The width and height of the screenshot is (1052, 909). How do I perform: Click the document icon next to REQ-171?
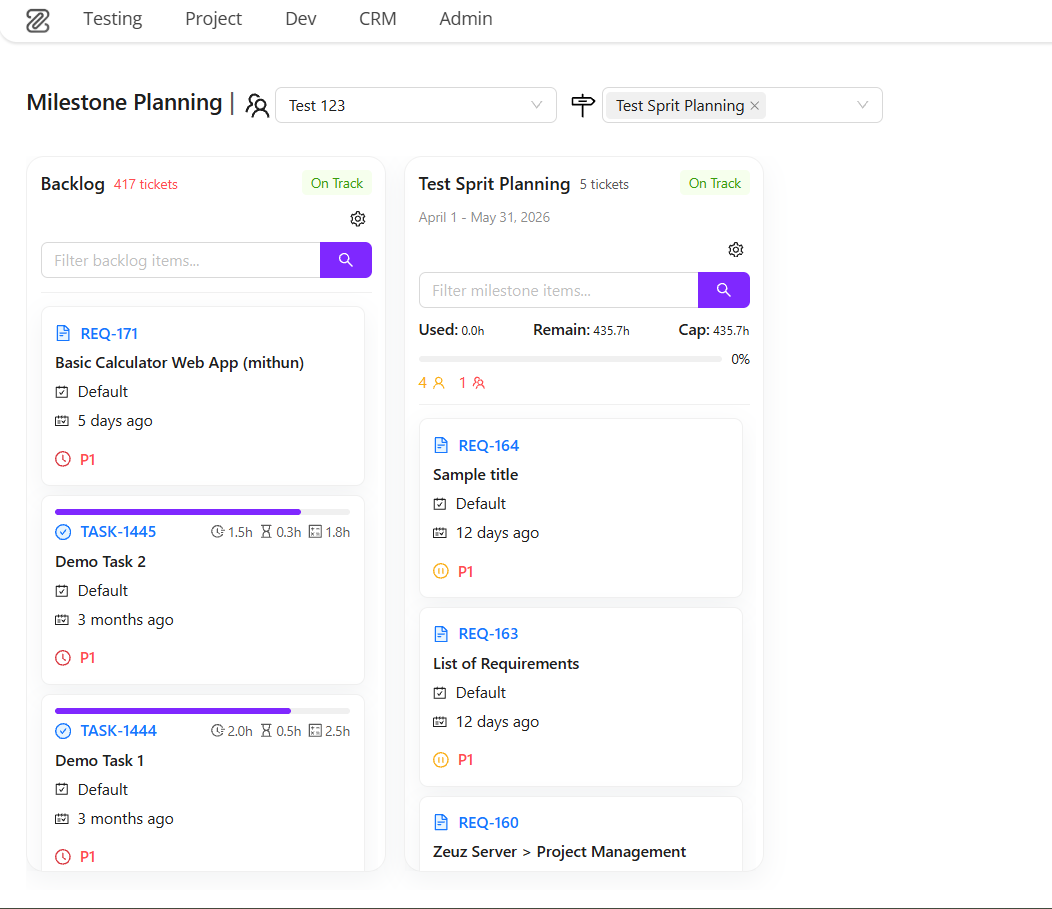[62, 333]
